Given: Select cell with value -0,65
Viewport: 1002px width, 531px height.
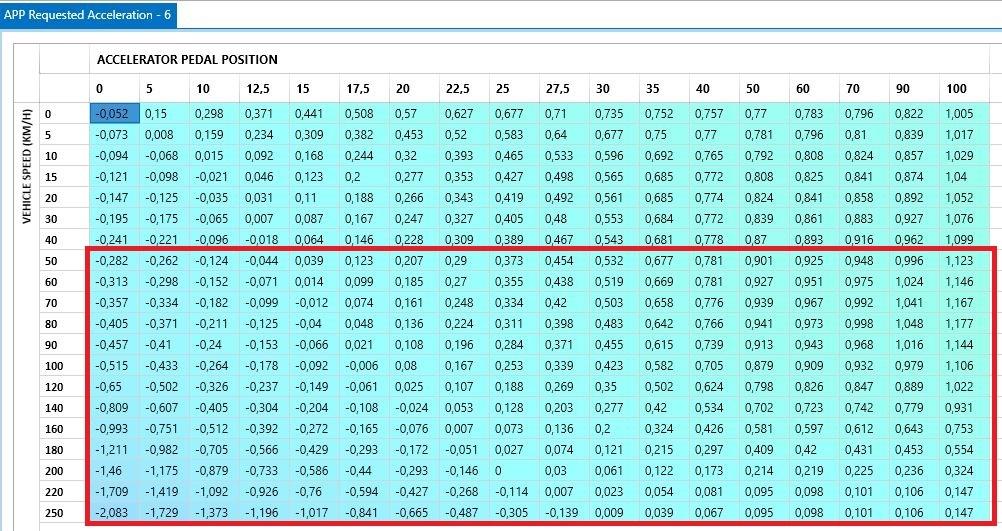Looking at the screenshot, I should 114,387.
